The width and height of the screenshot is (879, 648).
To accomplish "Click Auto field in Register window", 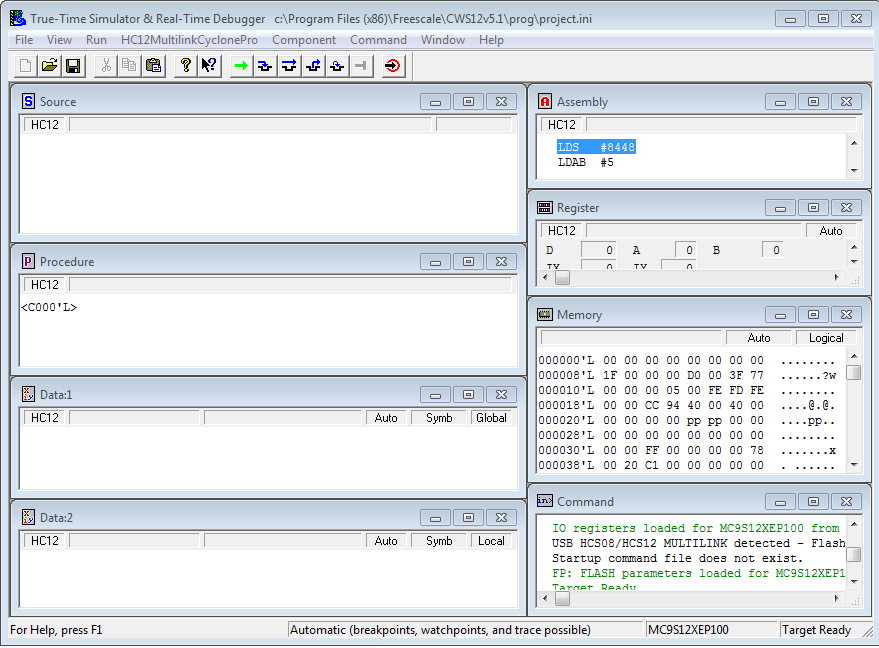I will pyautogui.click(x=831, y=230).
